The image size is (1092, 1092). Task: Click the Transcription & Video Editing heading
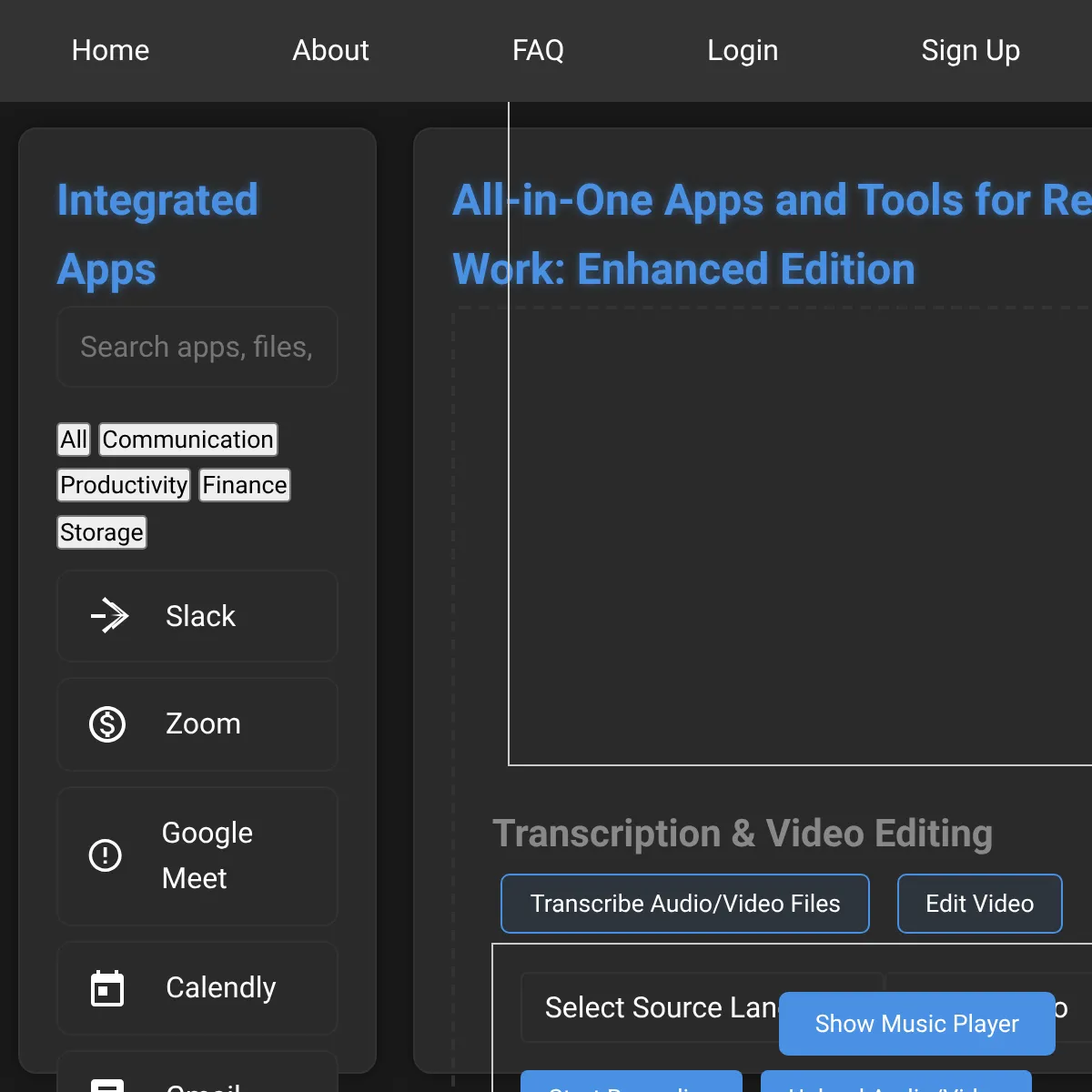click(743, 834)
